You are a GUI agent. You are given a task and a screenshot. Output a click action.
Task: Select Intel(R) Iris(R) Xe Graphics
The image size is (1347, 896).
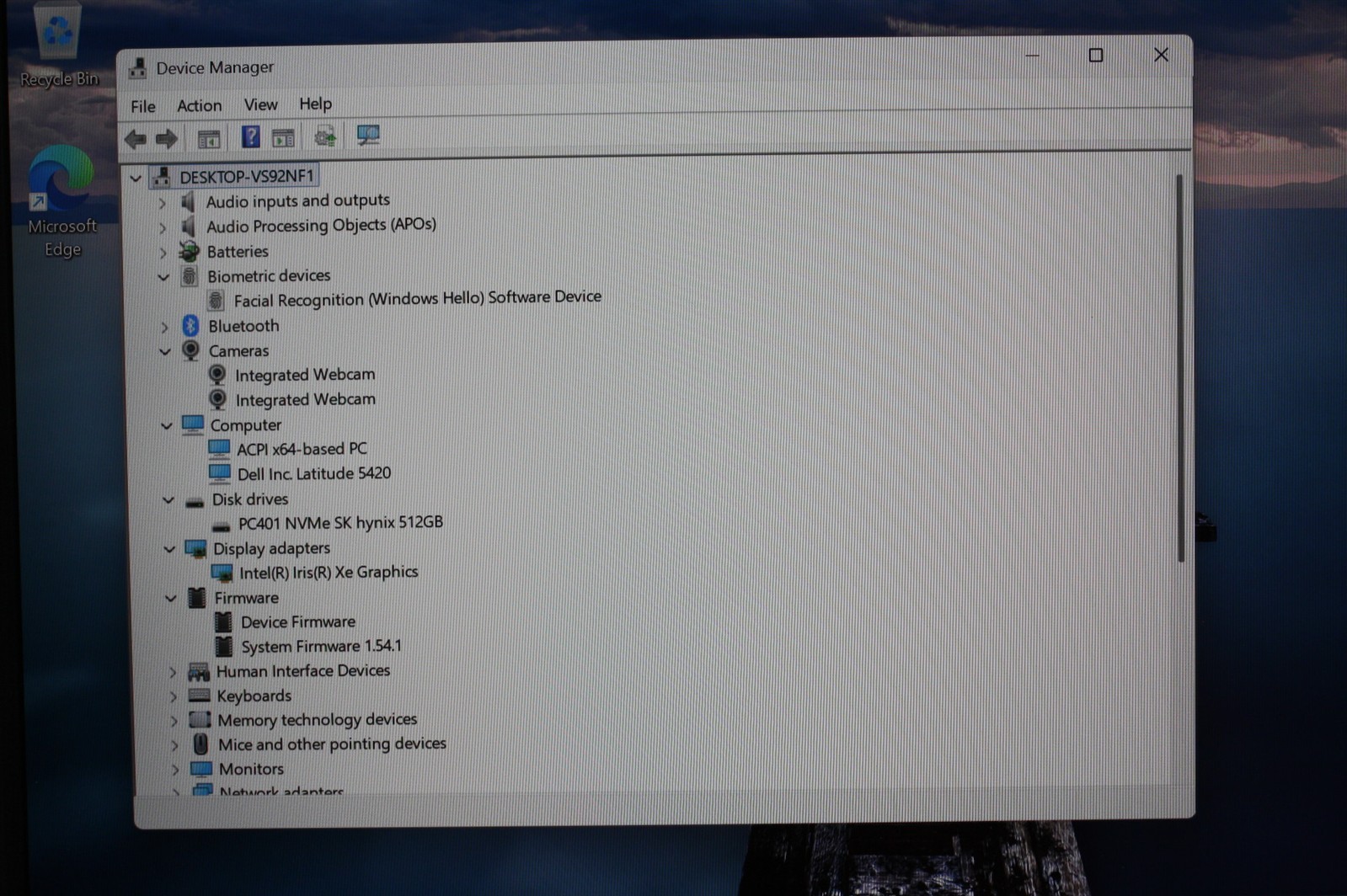pyautogui.click(x=329, y=573)
